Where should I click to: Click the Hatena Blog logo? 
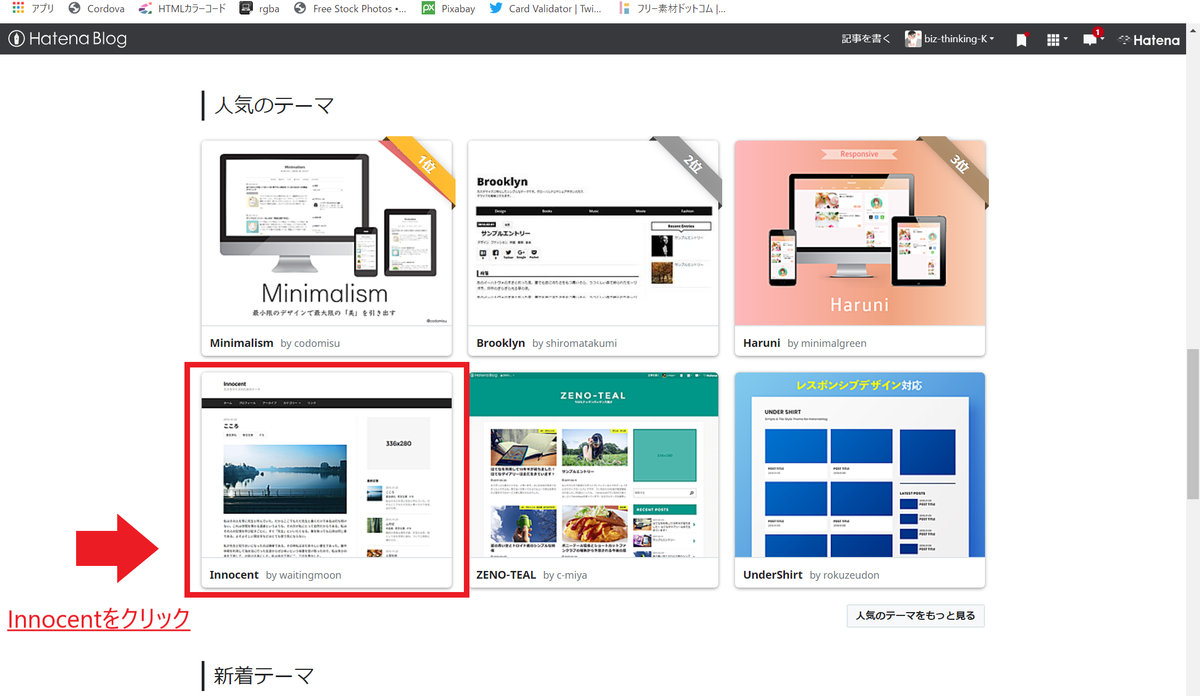pos(68,39)
